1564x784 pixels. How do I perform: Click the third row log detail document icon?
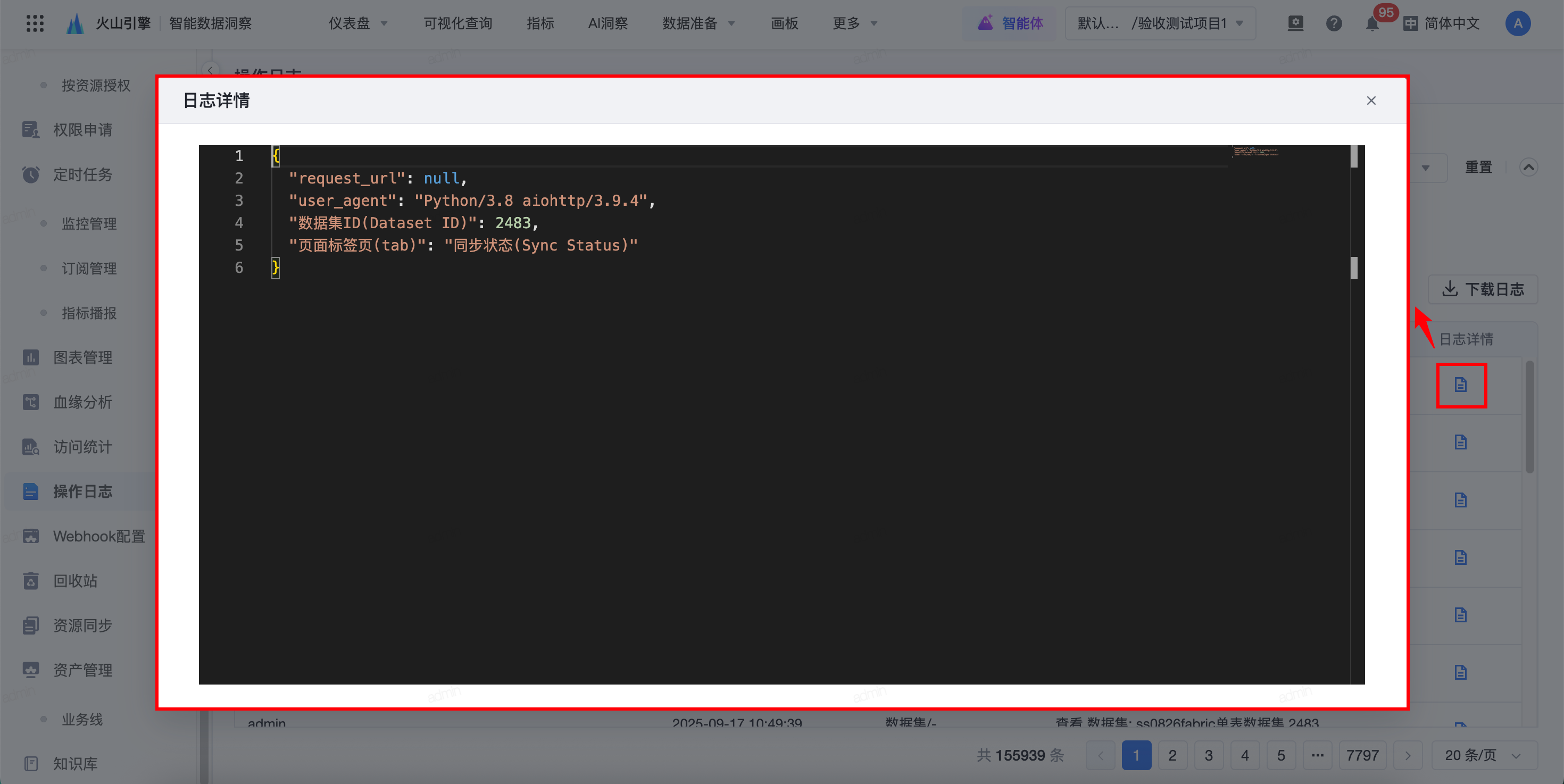point(1461,500)
